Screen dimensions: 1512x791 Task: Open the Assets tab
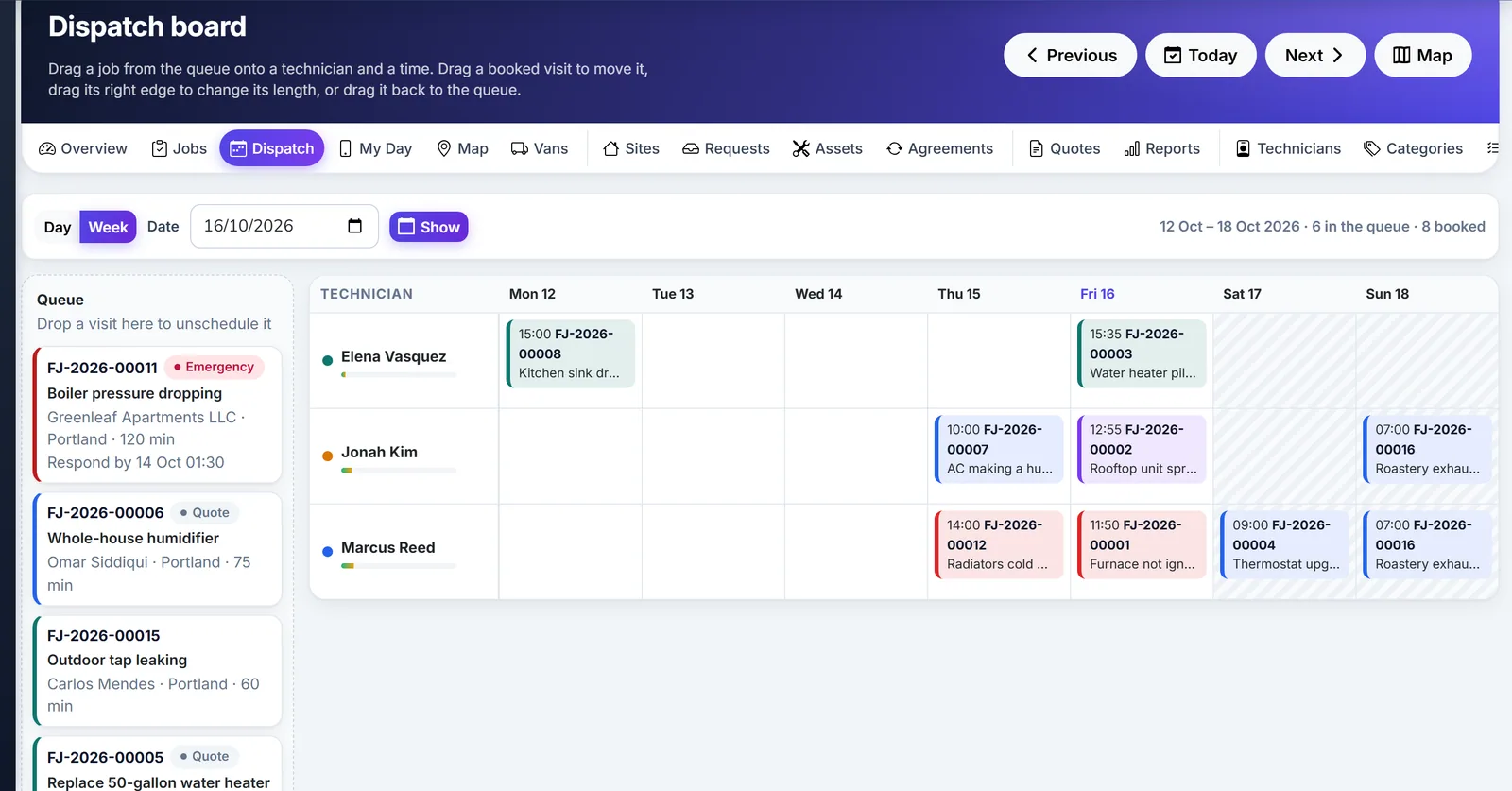[827, 148]
